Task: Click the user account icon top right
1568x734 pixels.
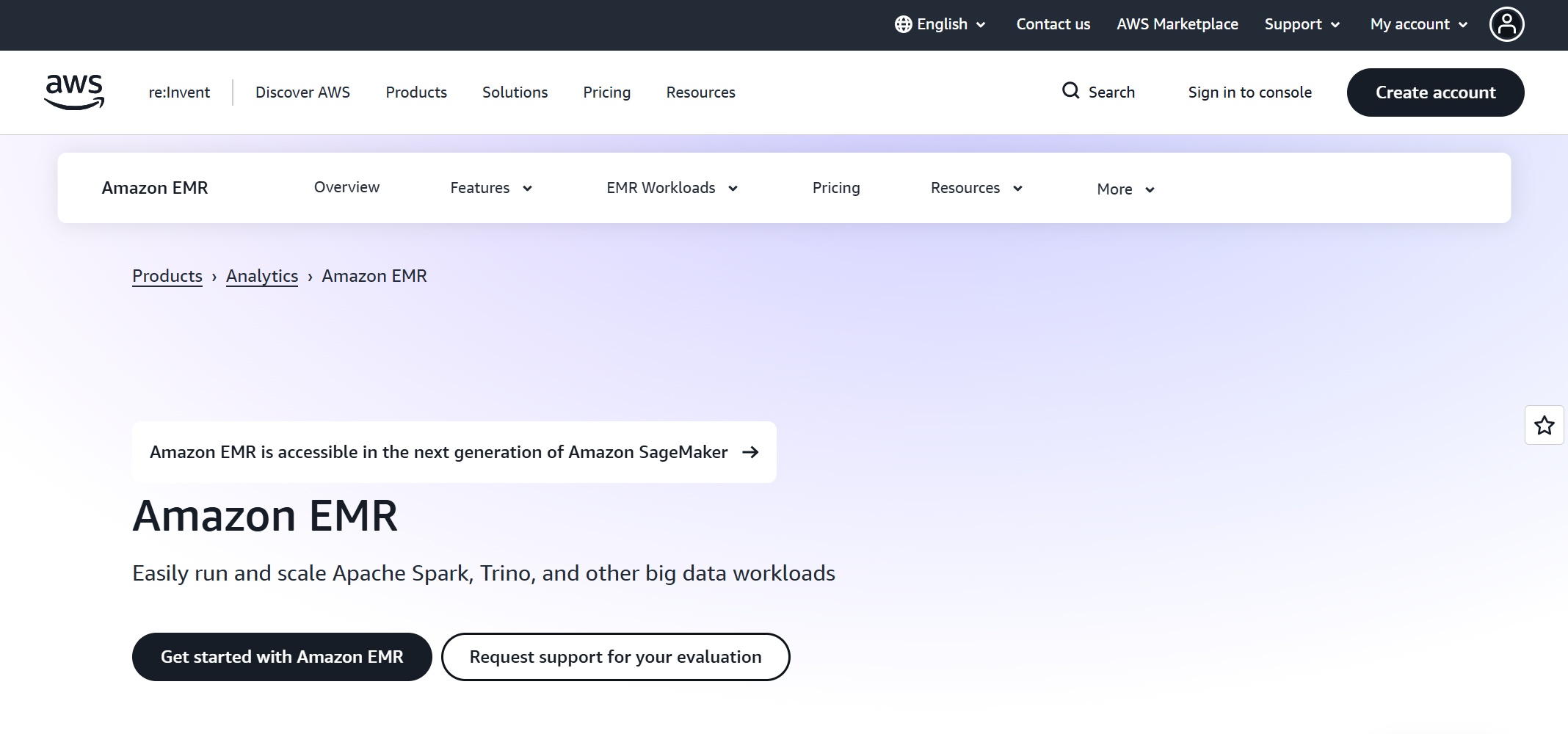Action: 1507,24
